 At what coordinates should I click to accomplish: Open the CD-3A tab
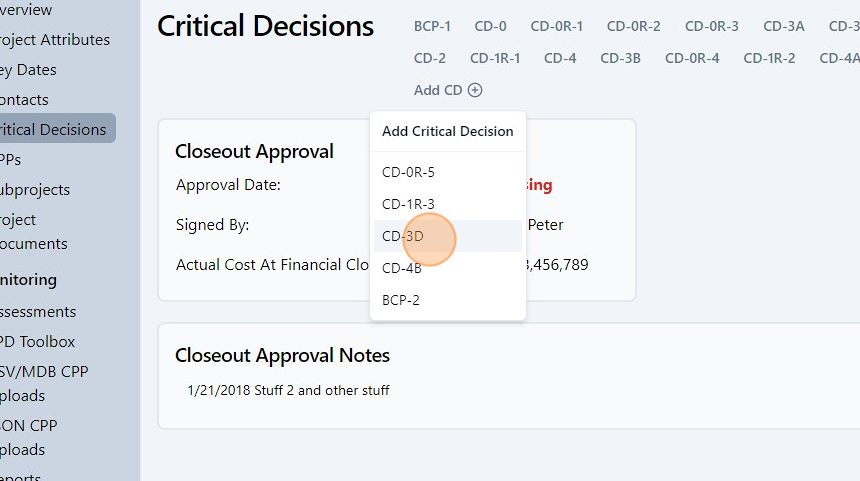pos(784,26)
